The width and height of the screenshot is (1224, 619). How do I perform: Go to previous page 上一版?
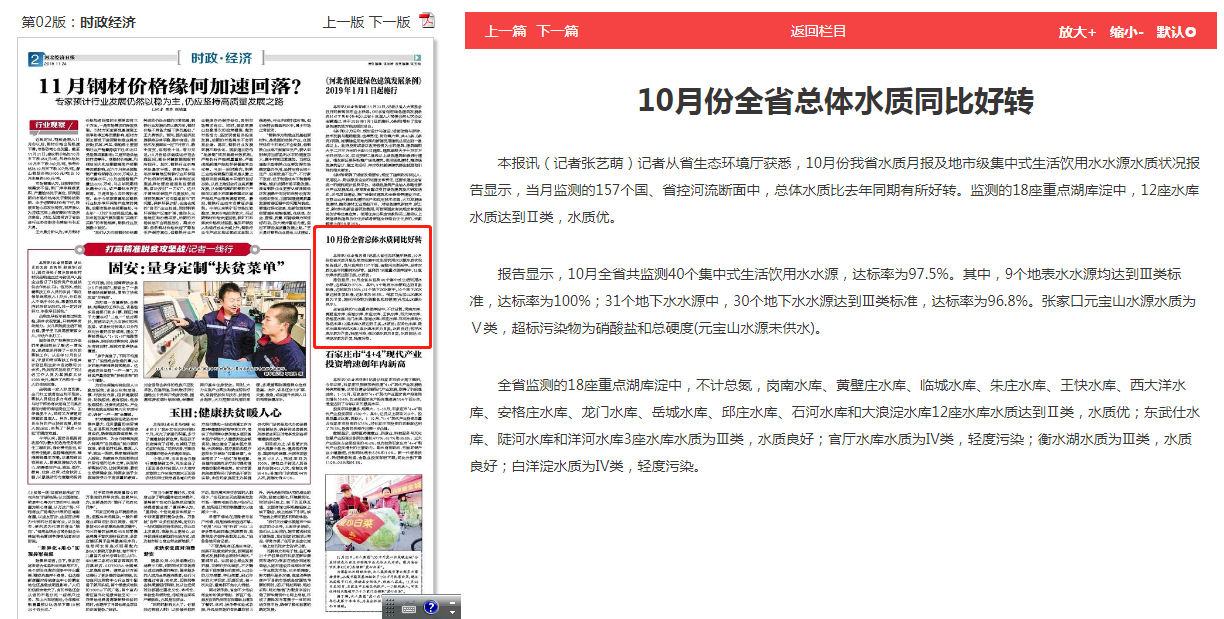343,21
